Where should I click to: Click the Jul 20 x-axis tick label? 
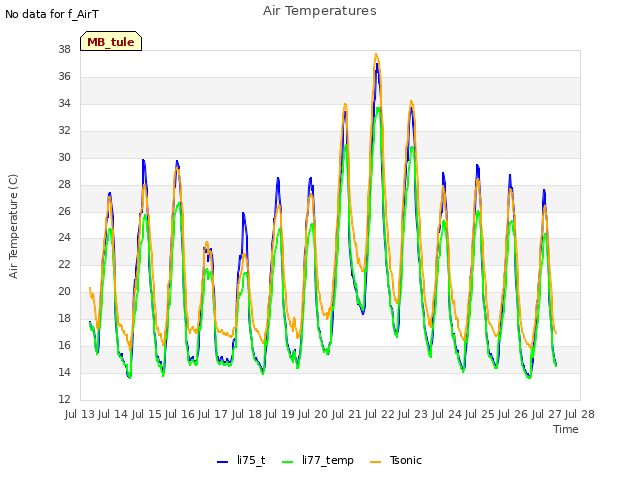[313, 414]
